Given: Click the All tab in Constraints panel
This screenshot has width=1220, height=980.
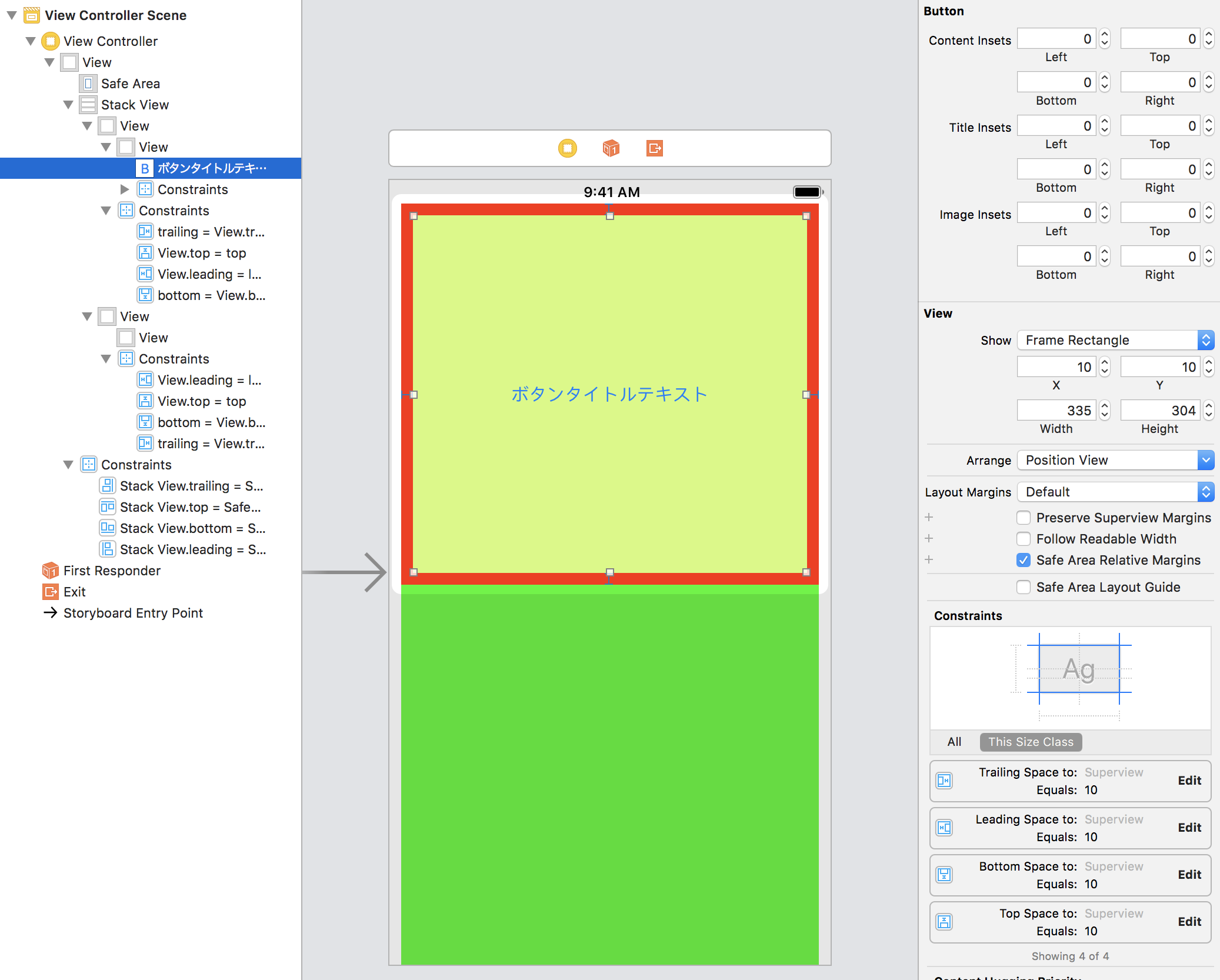Looking at the screenshot, I should [954, 741].
